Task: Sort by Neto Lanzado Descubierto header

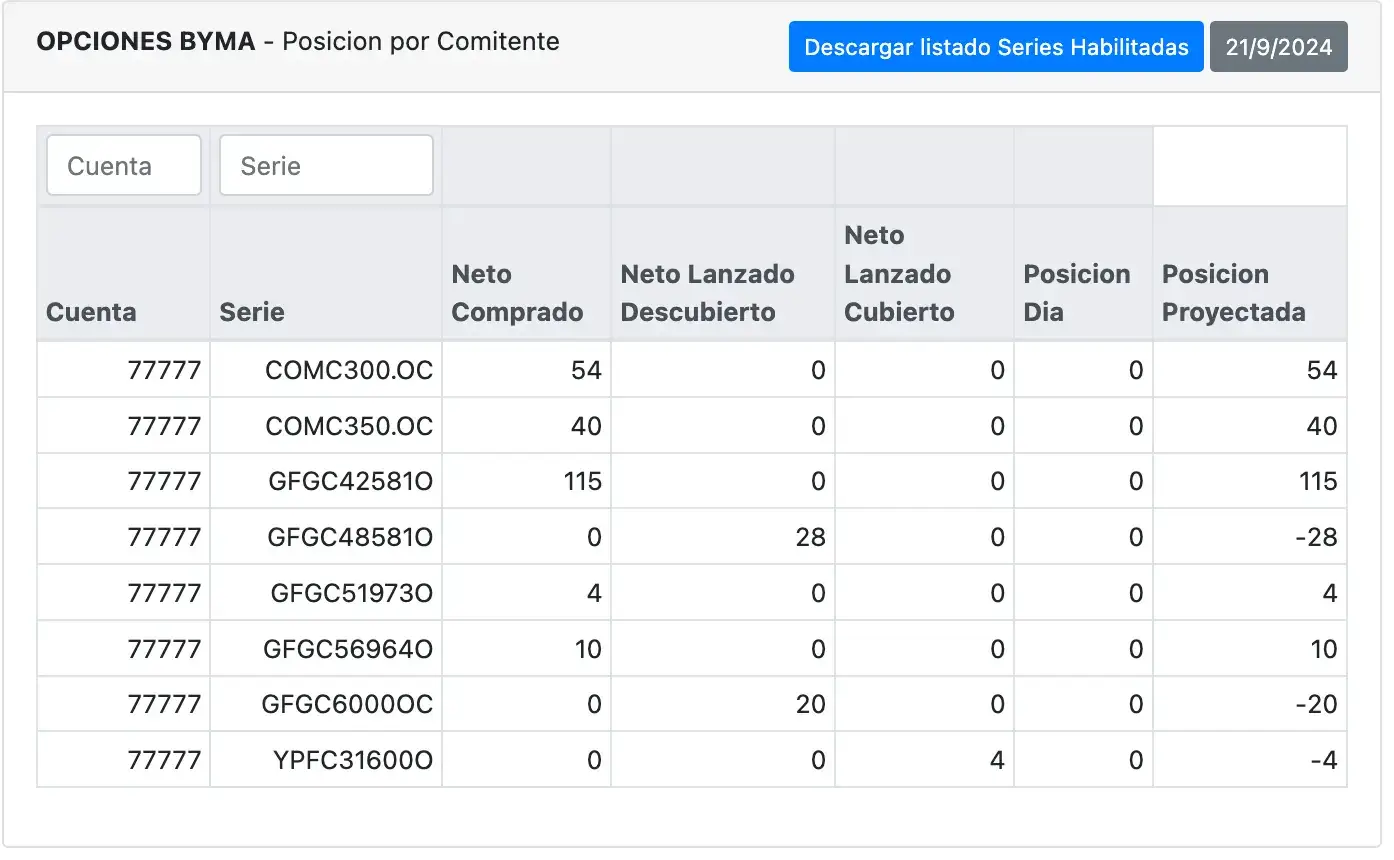Action: coord(708,293)
